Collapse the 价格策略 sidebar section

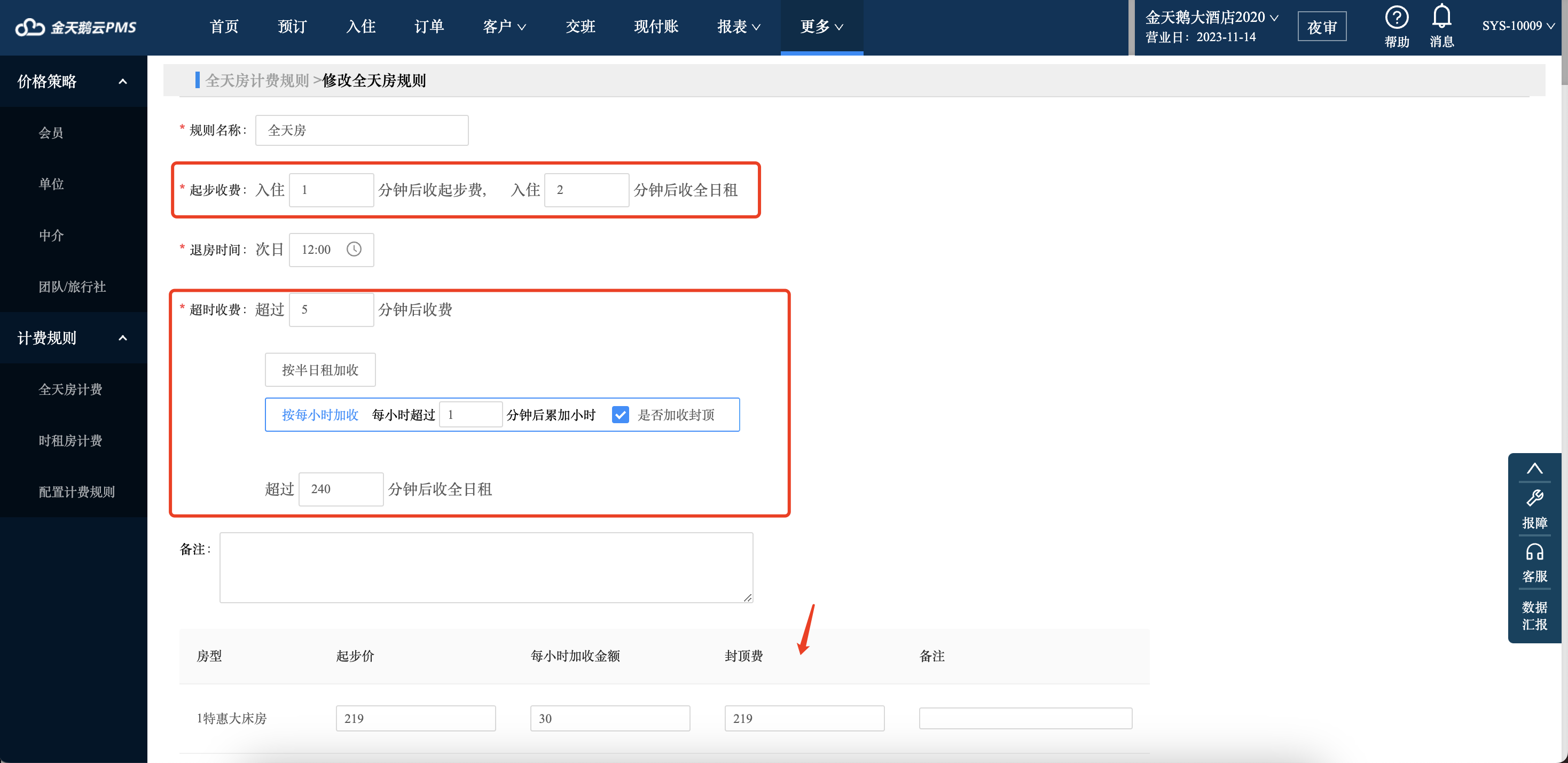(x=122, y=82)
